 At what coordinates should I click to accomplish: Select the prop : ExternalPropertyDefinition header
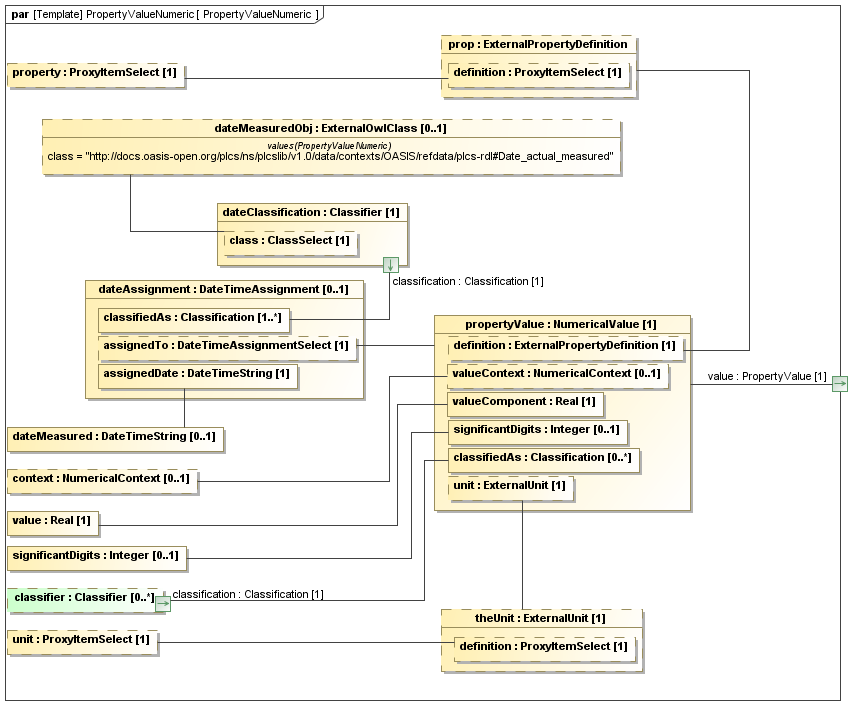click(x=538, y=45)
